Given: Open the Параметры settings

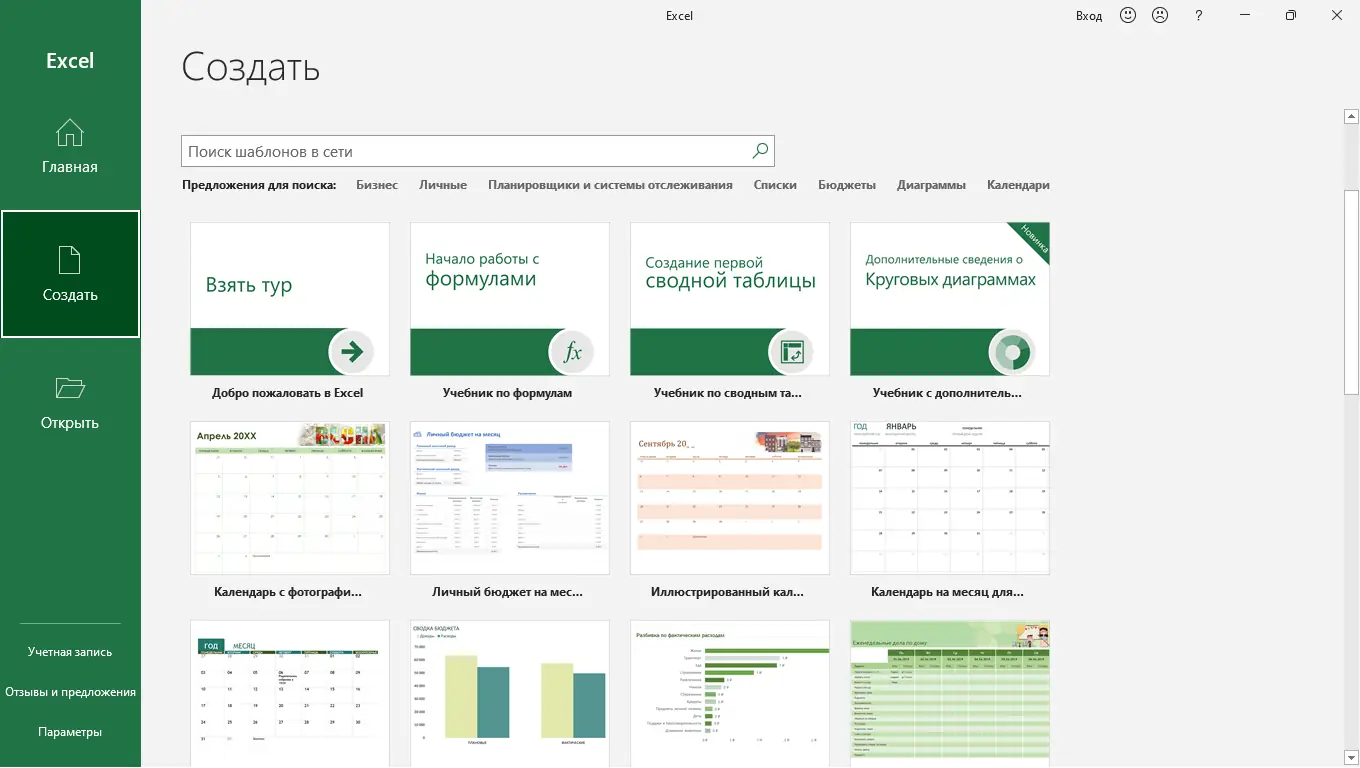Looking at the screenshot, I should [70, 732].
